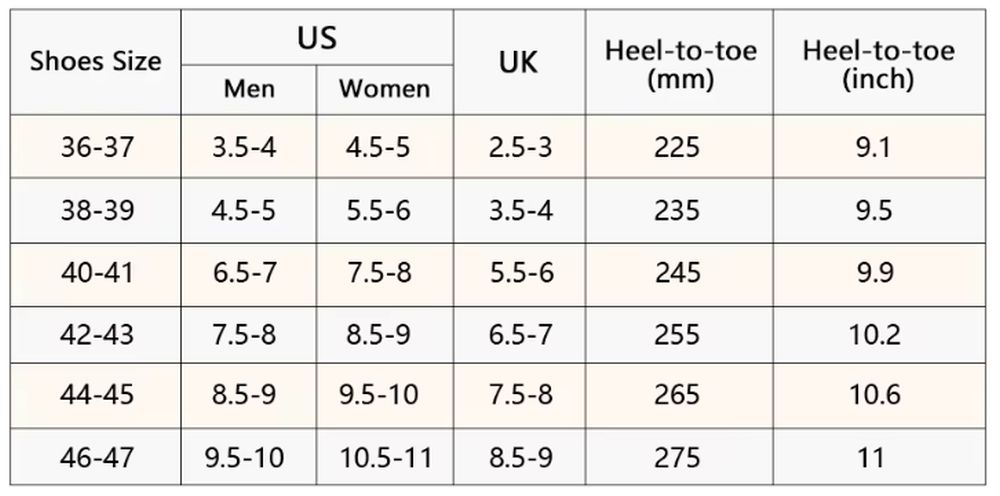Click the 10.5-11 women's size cell
The width and height of the screenshot is (1000, 496).
(x=385, y=456)
